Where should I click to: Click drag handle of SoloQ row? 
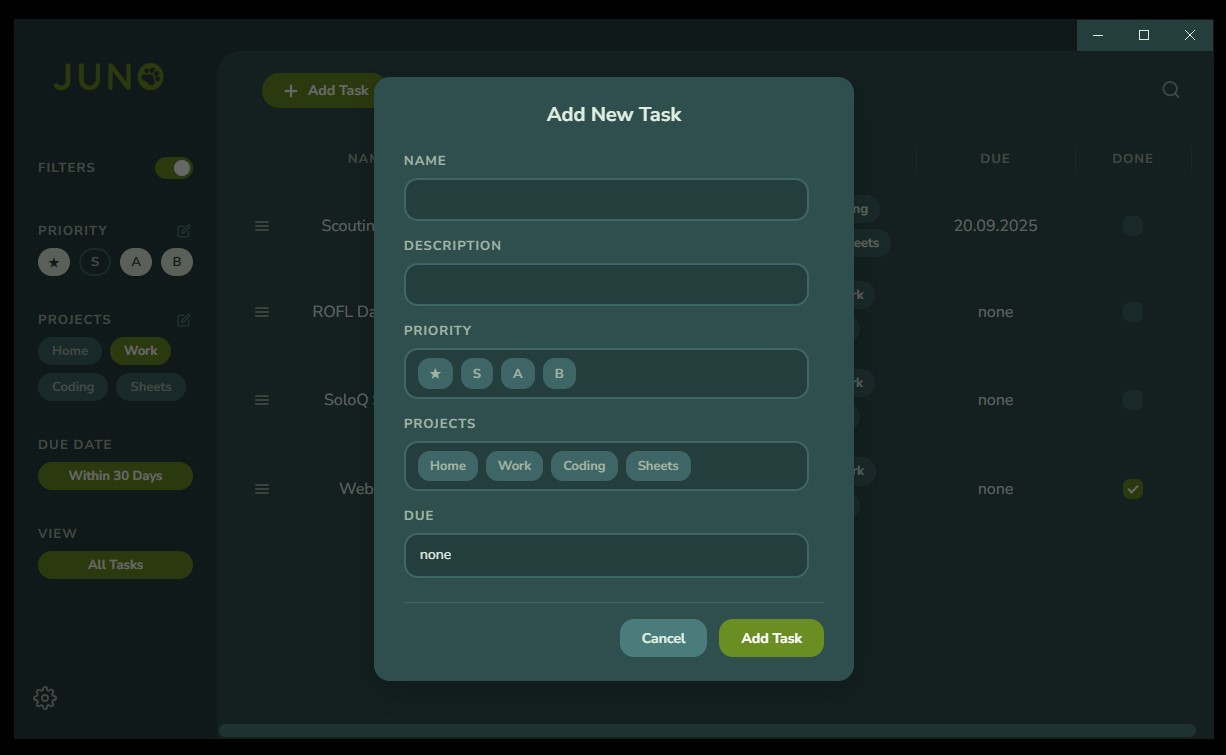[x=262, y=400]
